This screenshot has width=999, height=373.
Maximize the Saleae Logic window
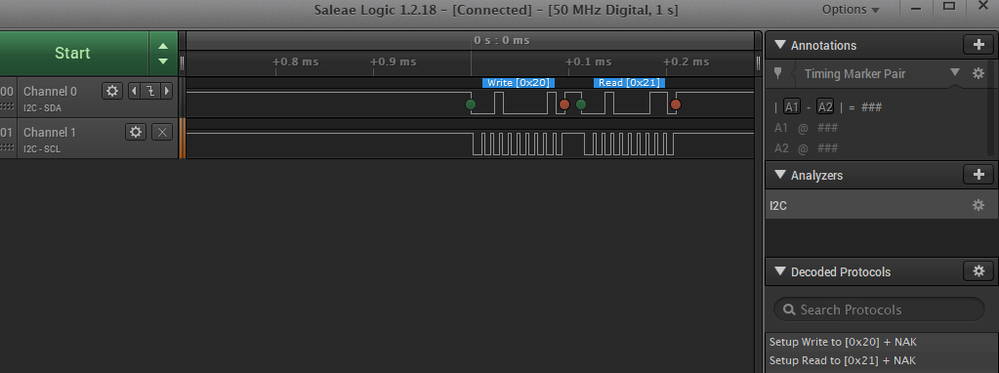click(949, 7)
